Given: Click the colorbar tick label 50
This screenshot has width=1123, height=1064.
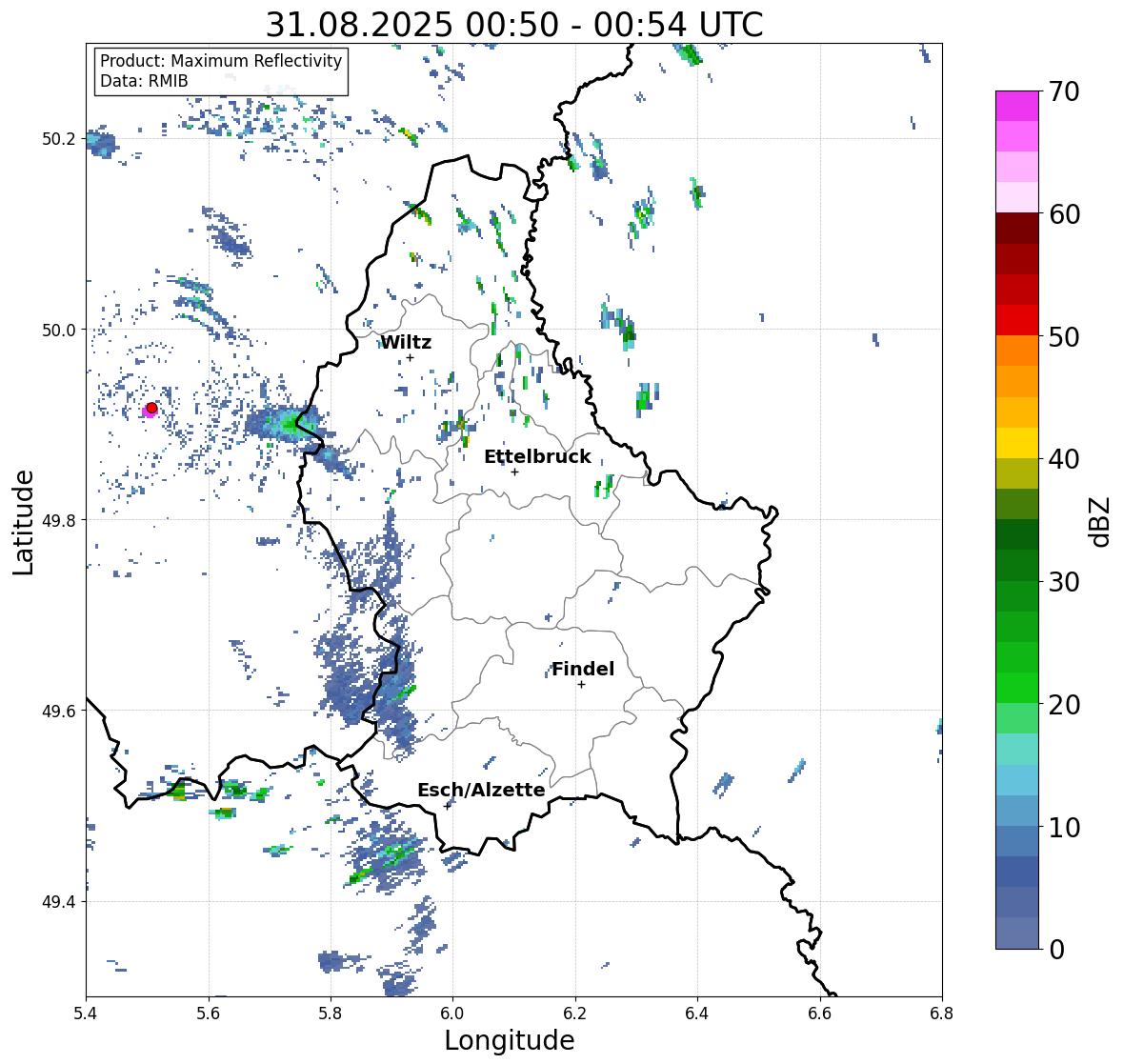Looking at the screenshot, I should click(1064, 336).
